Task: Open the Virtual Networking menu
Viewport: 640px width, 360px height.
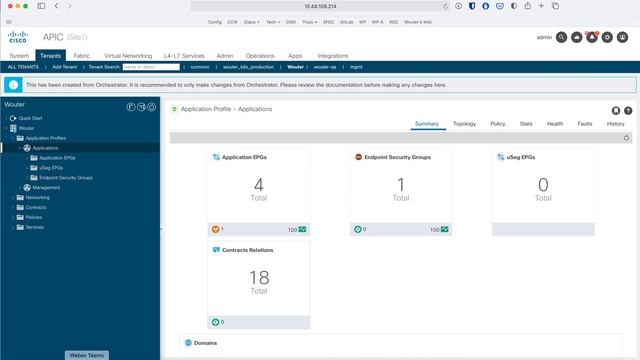Action: [128, 56]
